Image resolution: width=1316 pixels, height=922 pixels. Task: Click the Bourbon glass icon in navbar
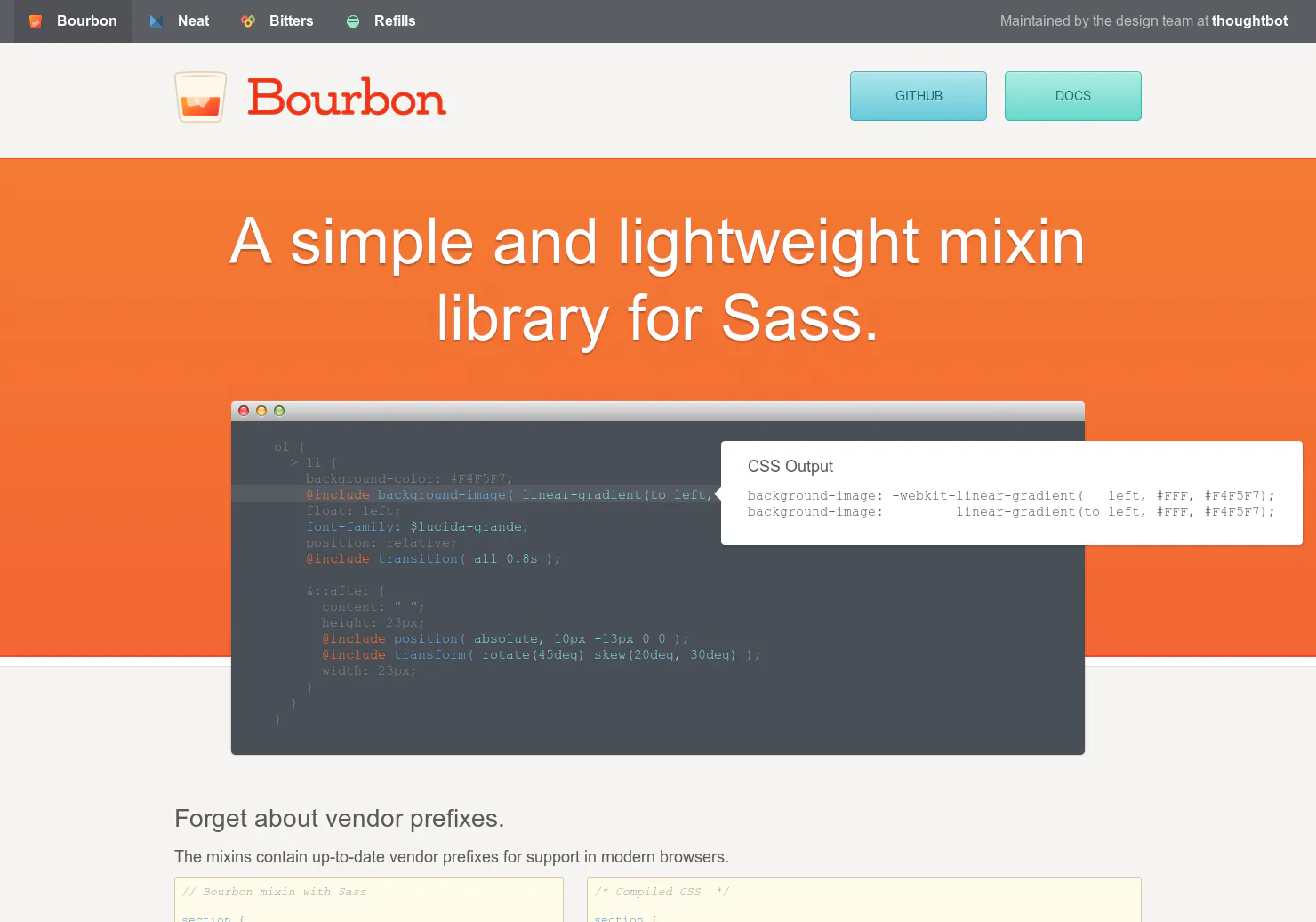[x=36, y=21]
